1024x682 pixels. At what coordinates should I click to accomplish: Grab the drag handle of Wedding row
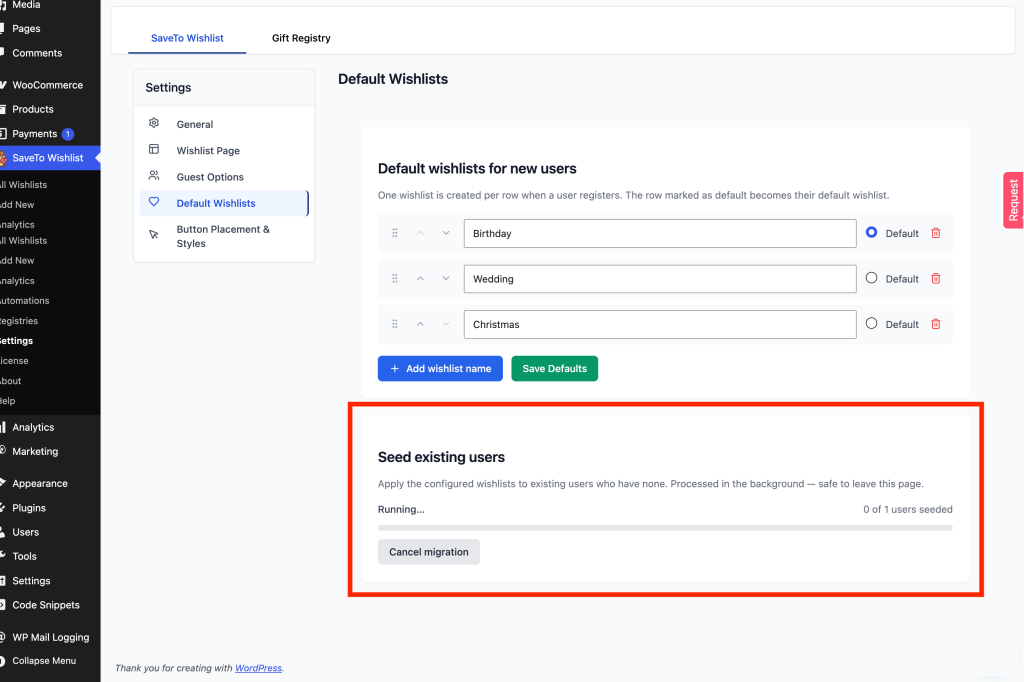[x=394, y=279]
